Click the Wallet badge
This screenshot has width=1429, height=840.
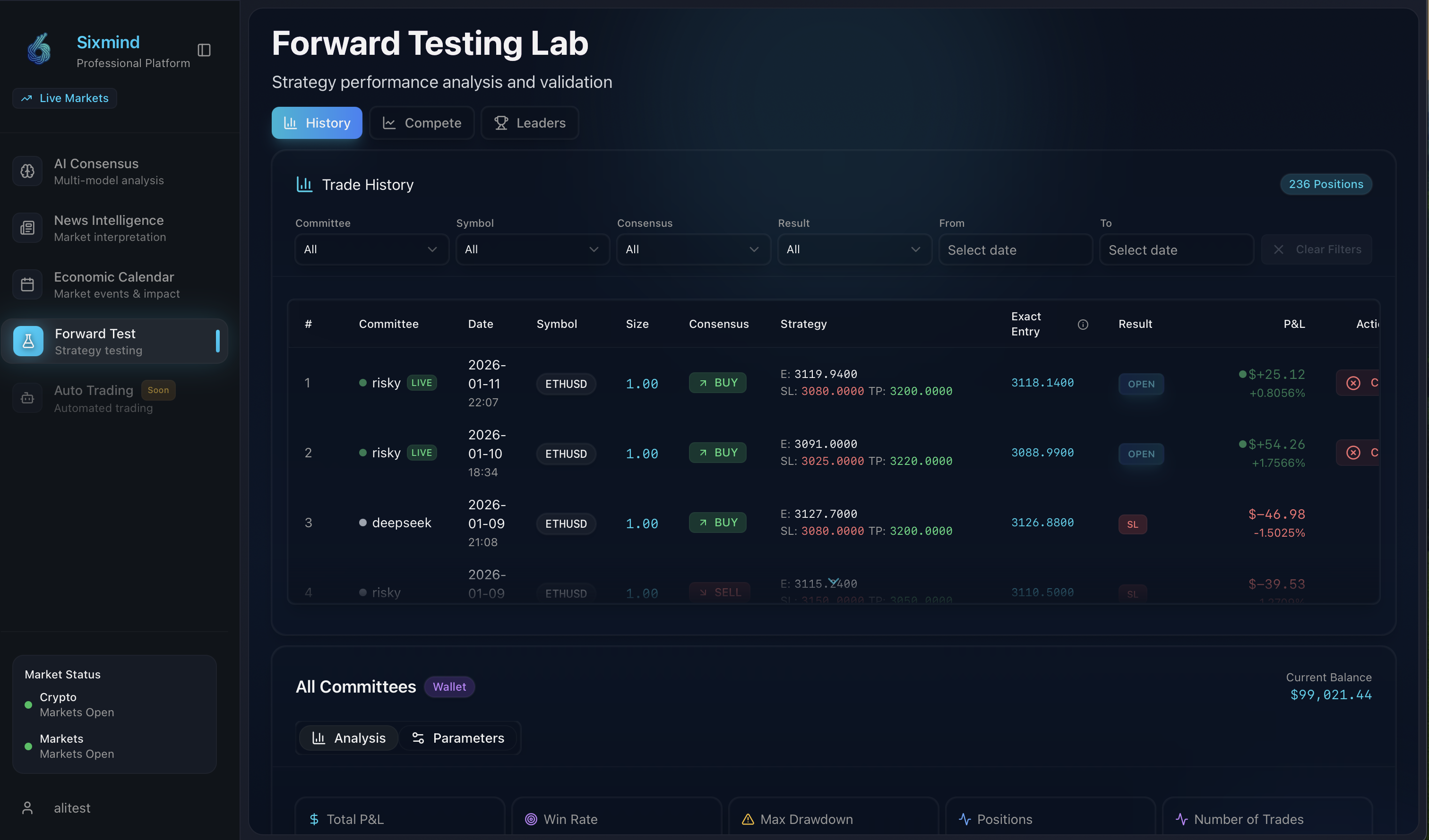tap(449, 687)
